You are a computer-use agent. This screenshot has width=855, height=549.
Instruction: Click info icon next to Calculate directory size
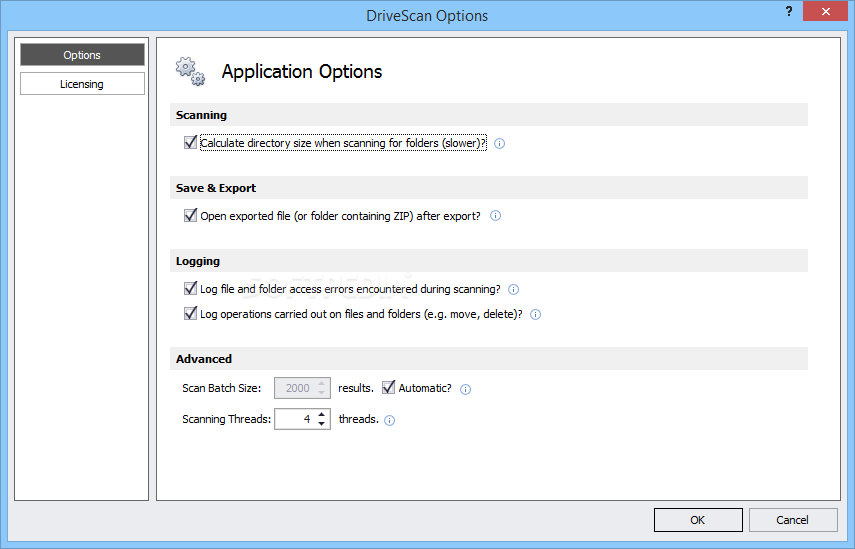pos(499,143)
